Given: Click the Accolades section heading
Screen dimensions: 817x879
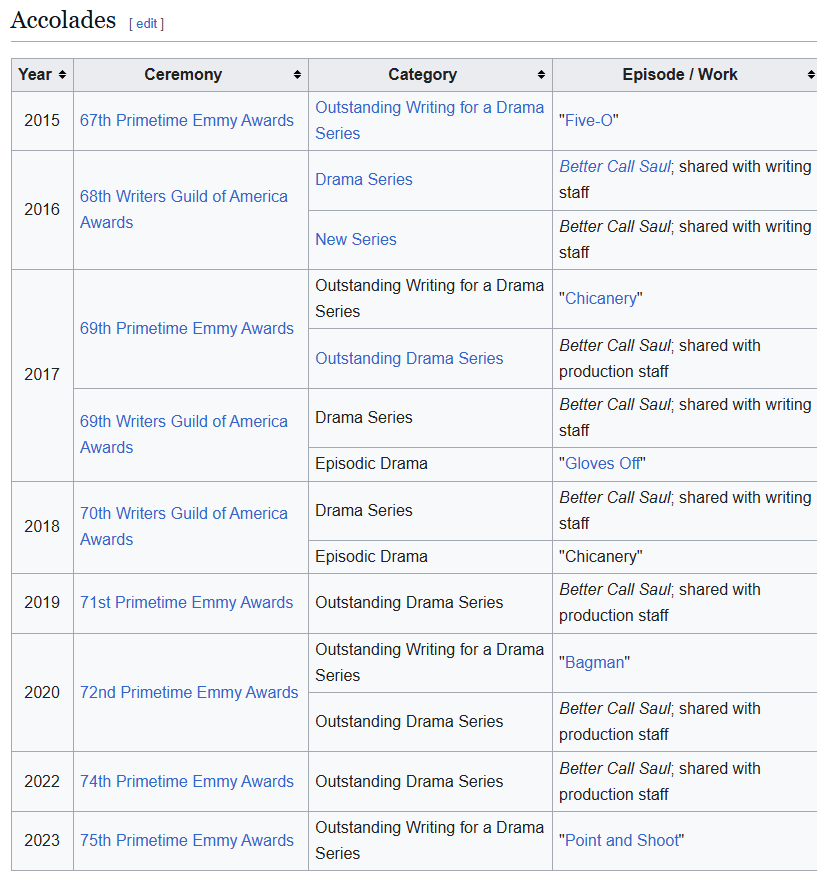Looking at the screenshot, I should [63, 20].
